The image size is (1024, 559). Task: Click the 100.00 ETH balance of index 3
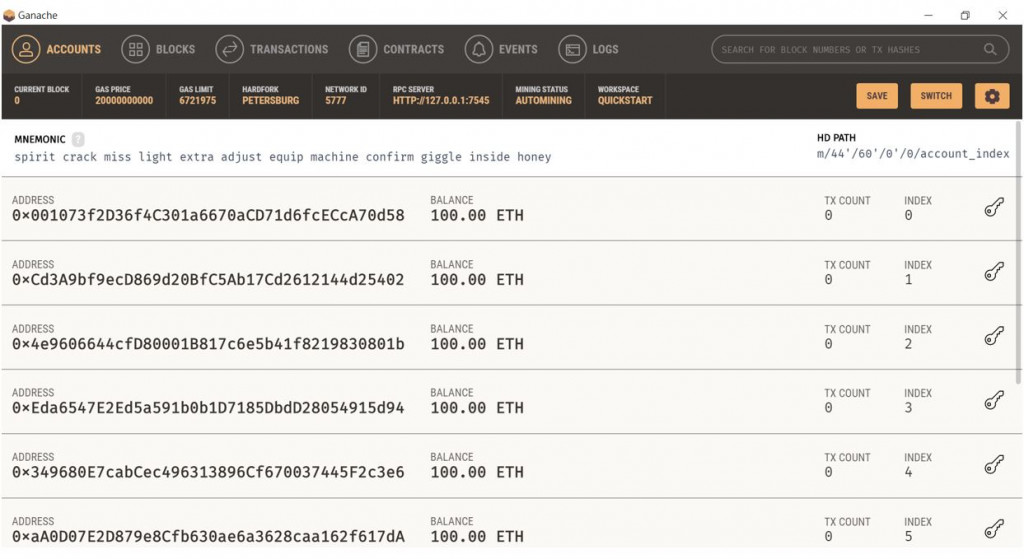[477, 408]
